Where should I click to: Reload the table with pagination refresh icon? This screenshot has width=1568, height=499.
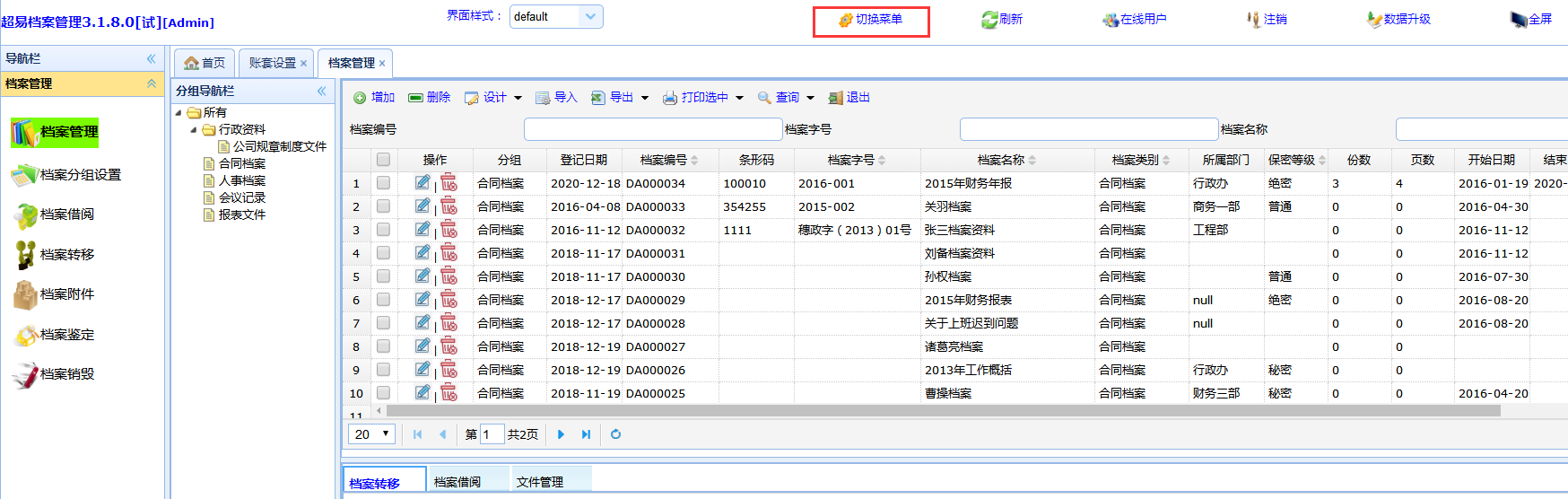coord(615,434)
